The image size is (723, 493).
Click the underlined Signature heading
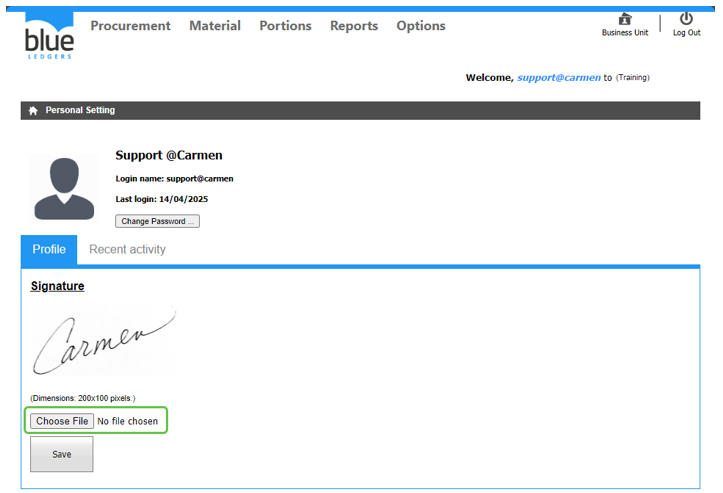(57, 286)
